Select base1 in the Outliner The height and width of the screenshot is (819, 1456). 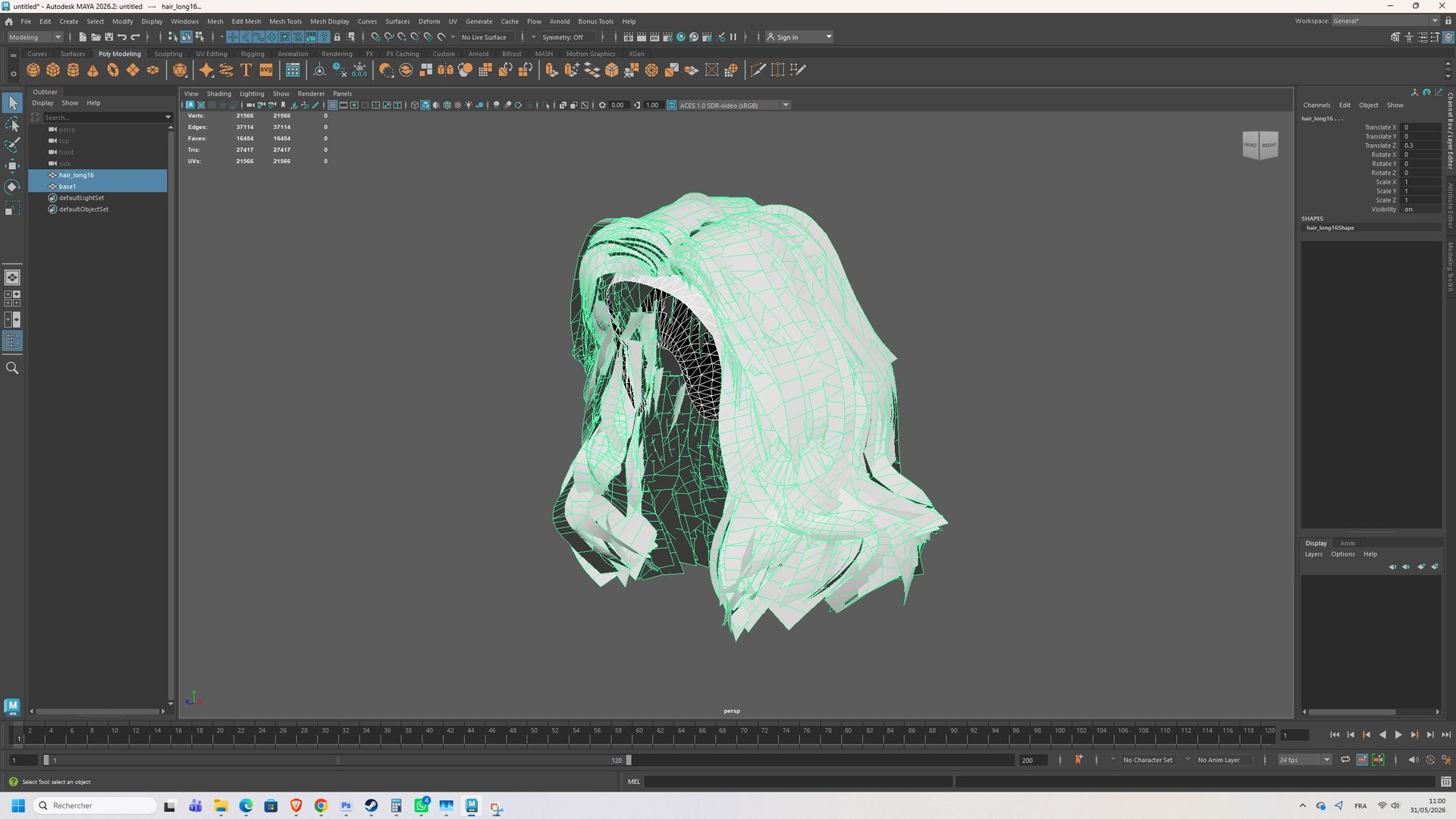tap(98, 187)
